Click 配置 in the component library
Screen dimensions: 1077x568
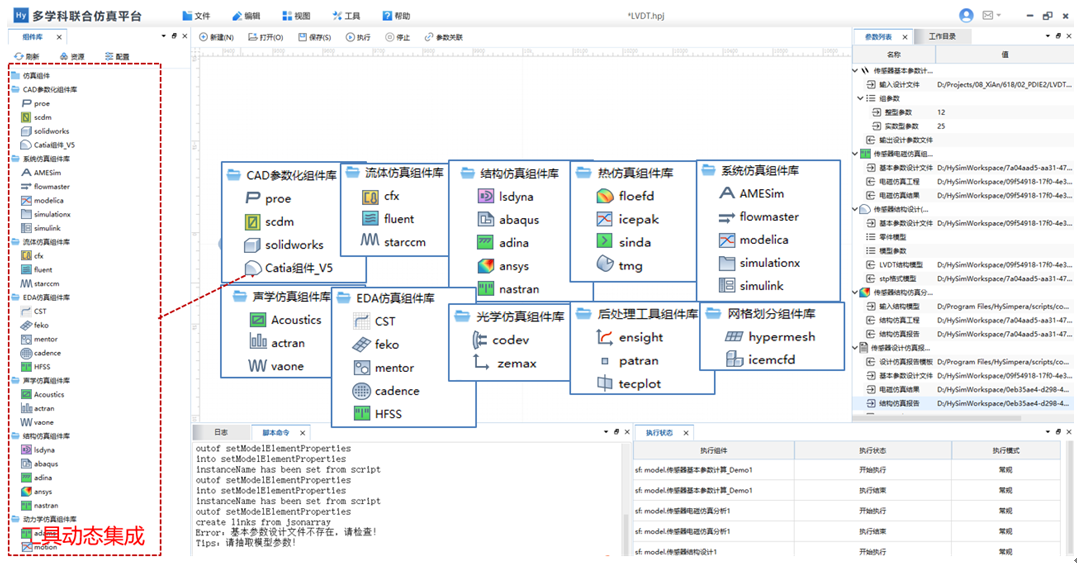pyautogui.click(x=117, y=56)
